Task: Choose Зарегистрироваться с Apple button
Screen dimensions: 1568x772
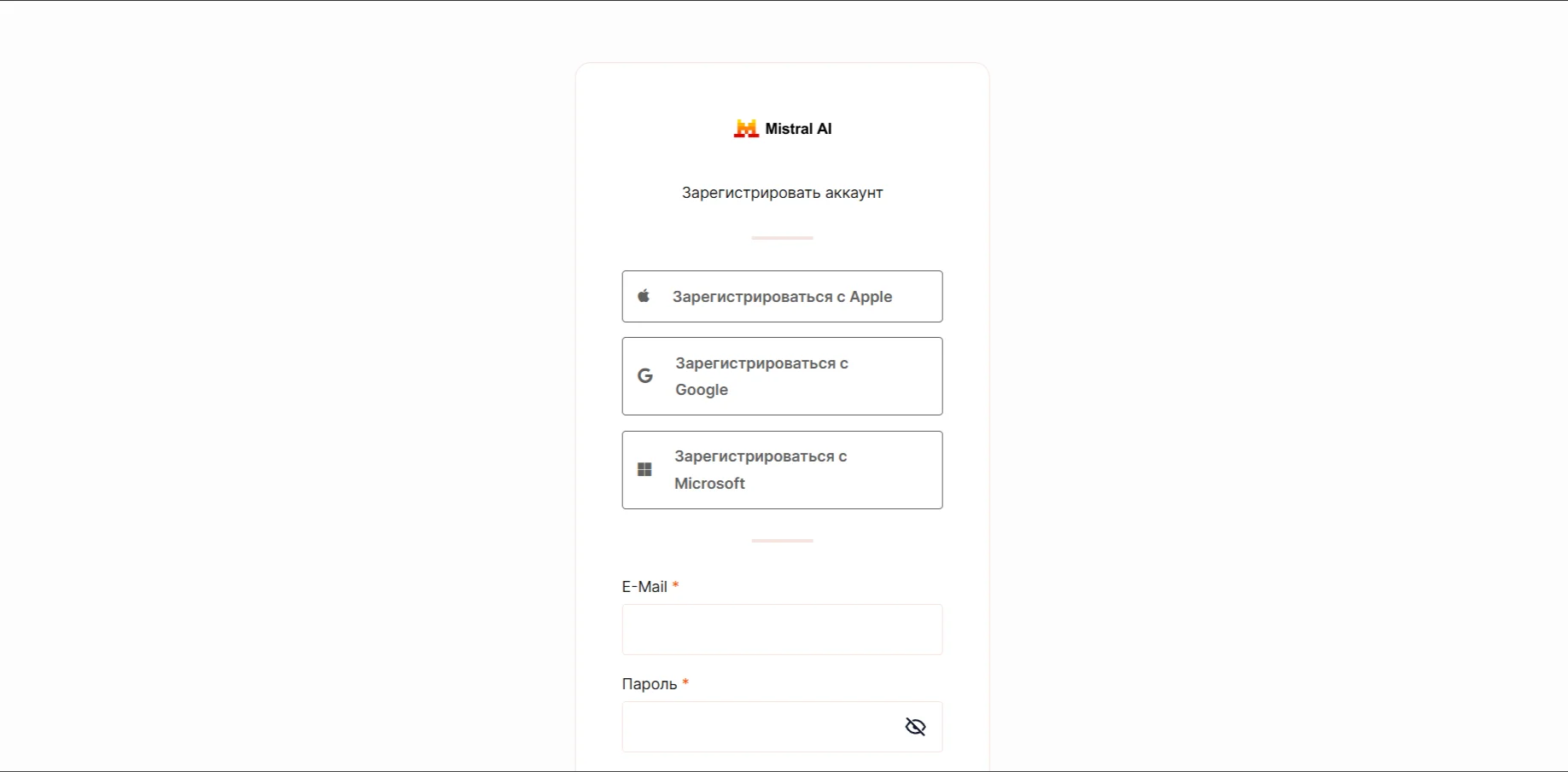Action: coord(782,296)
